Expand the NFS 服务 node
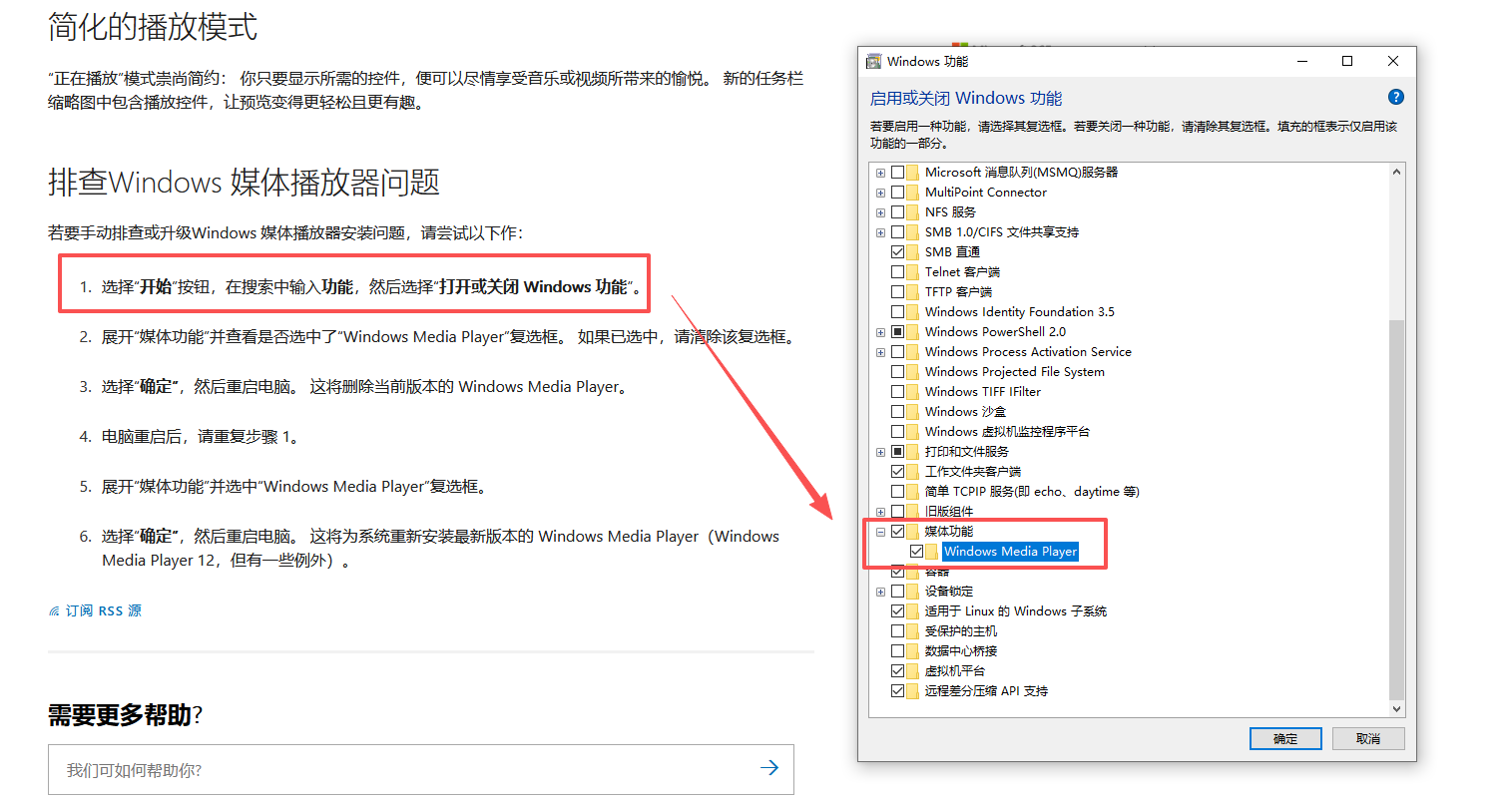 (x=880, y=212)
